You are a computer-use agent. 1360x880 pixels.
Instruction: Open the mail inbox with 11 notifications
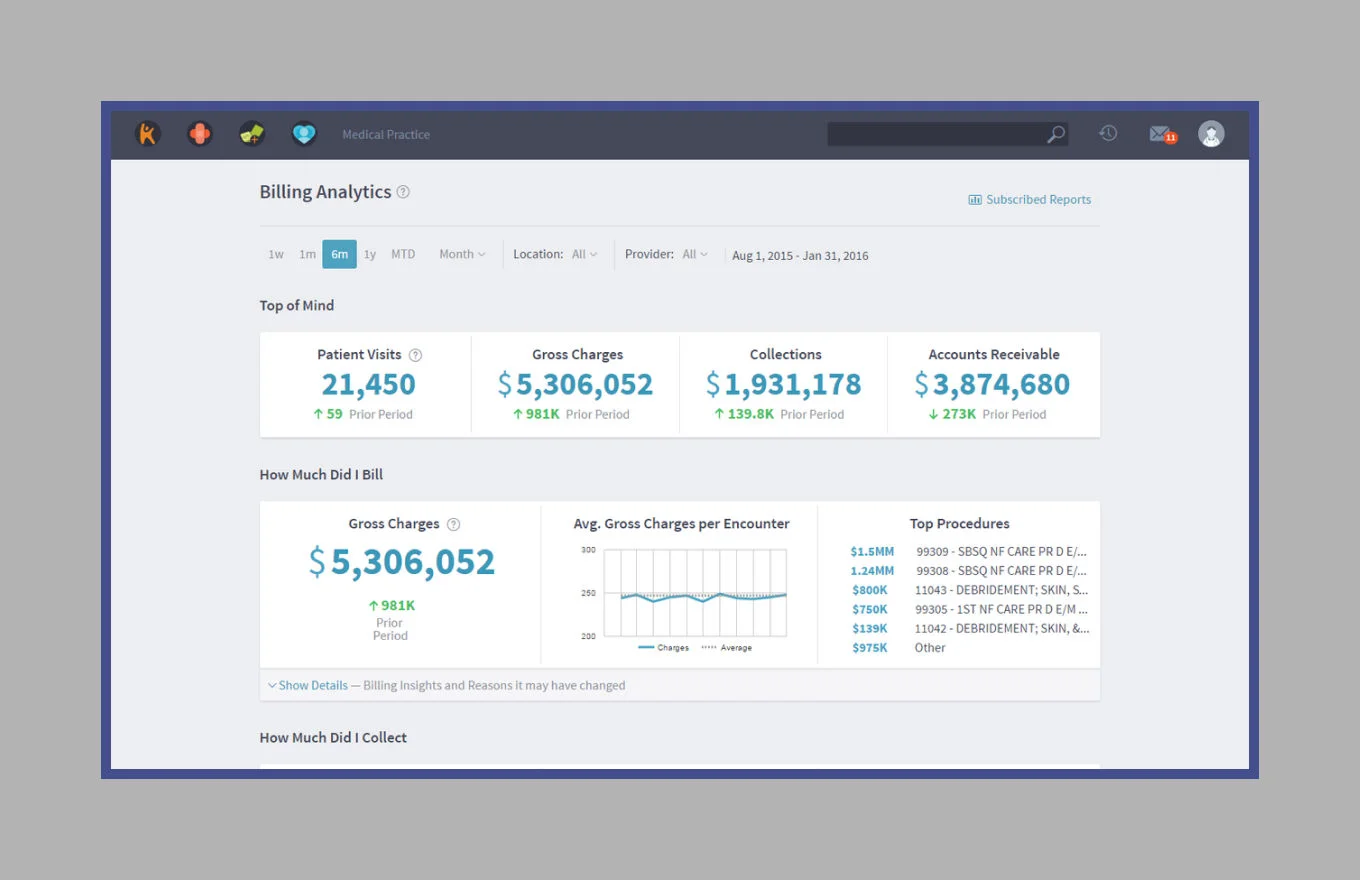point(1160,134)
